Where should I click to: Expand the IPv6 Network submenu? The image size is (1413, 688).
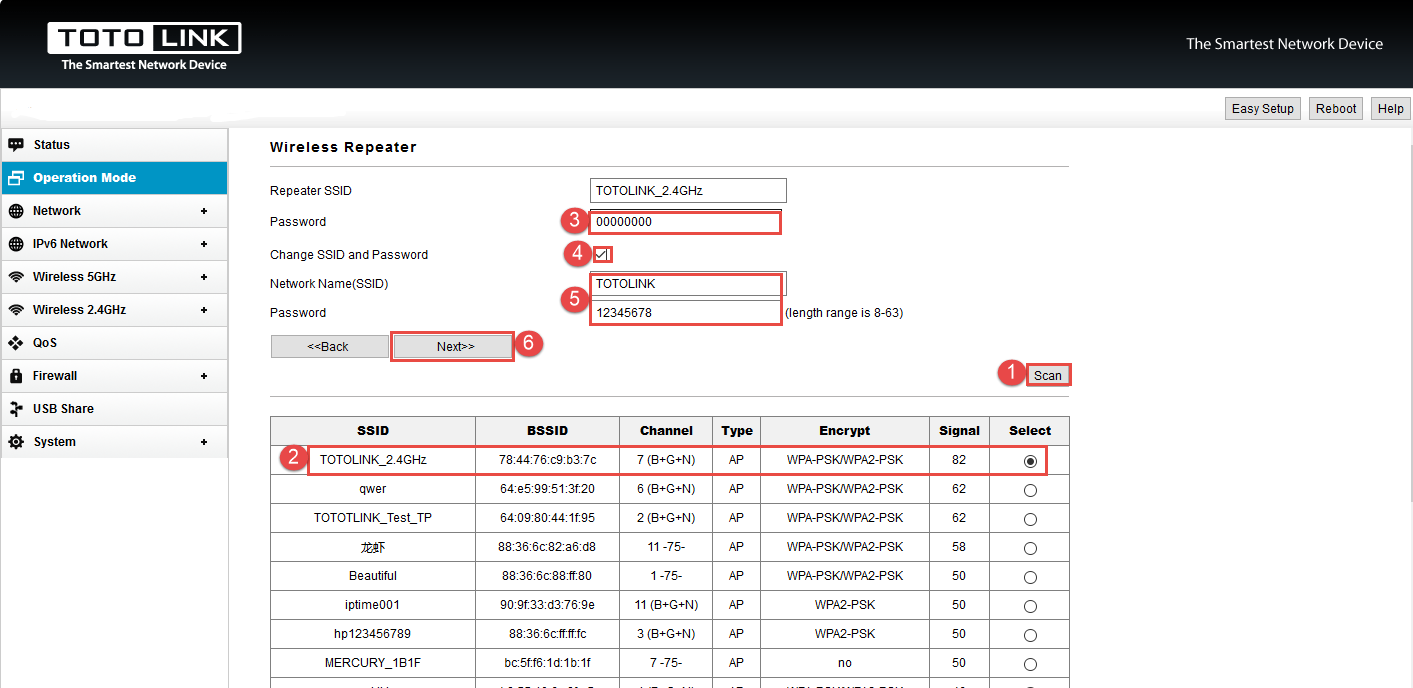pos(204,244)
